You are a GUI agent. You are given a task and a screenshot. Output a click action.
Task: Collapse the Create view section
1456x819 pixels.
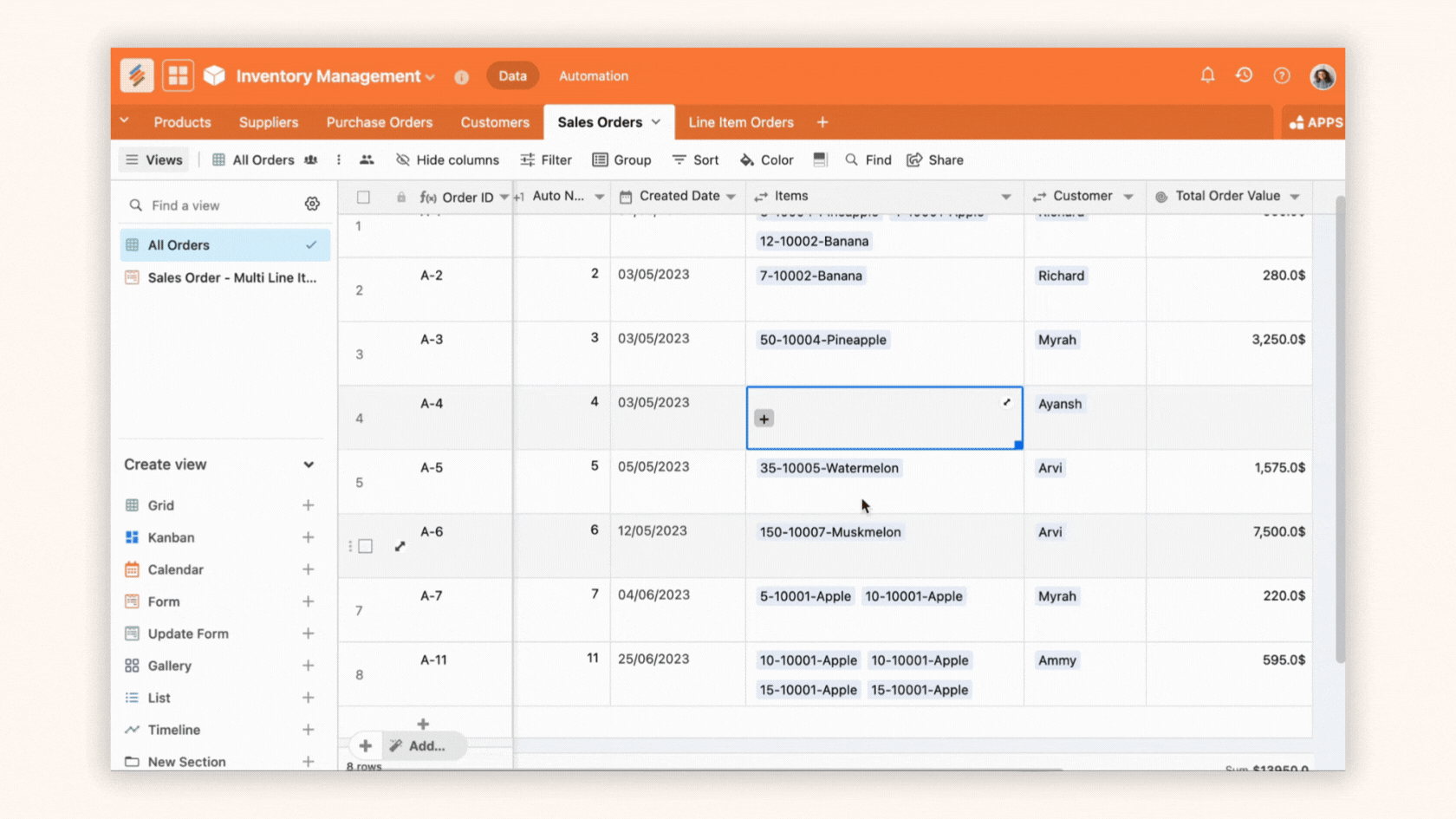[x=309, y=465]
